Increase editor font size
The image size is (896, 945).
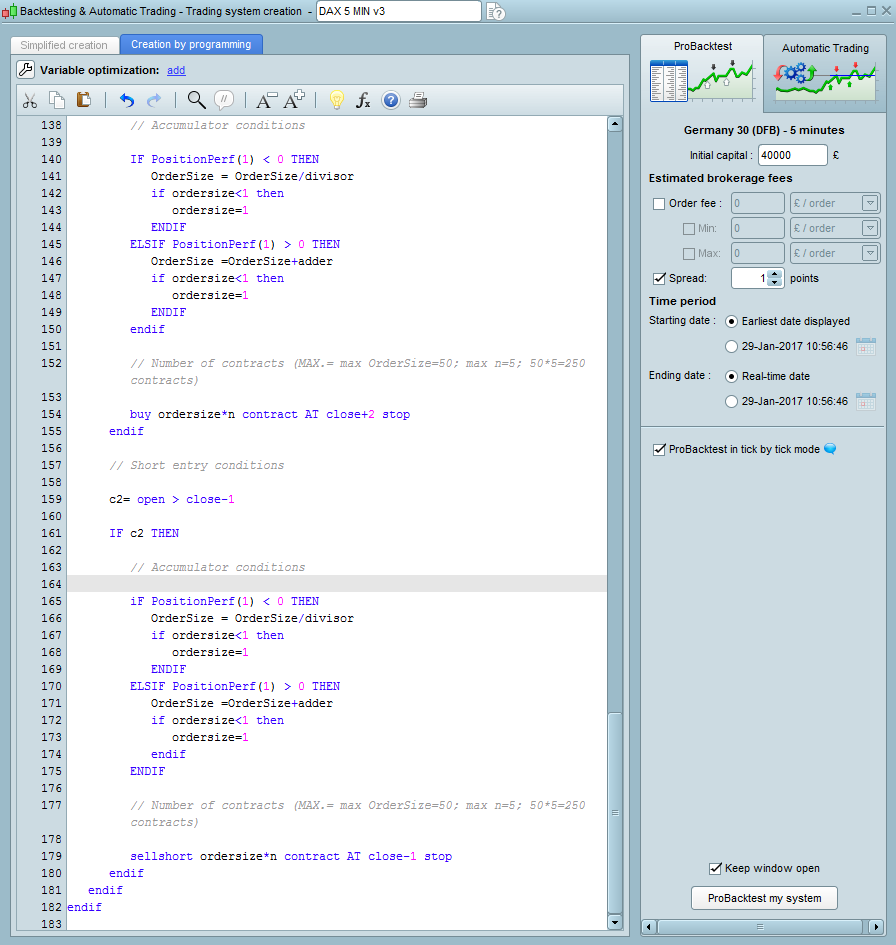coord(294,100)
